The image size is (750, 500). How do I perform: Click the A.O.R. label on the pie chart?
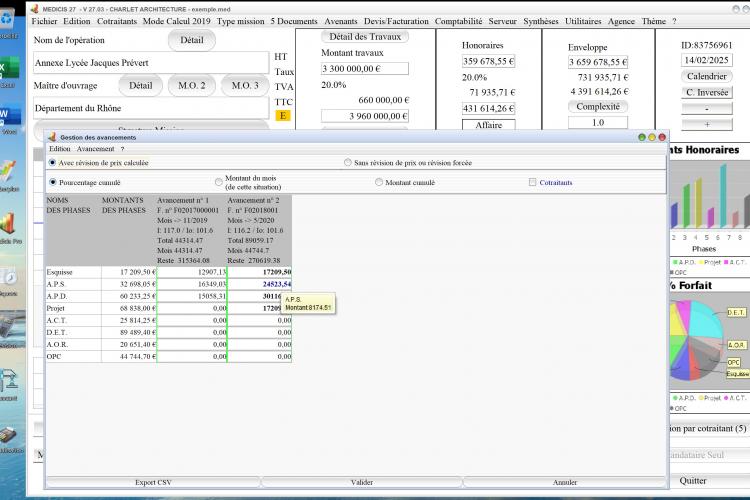click(736, 344)
